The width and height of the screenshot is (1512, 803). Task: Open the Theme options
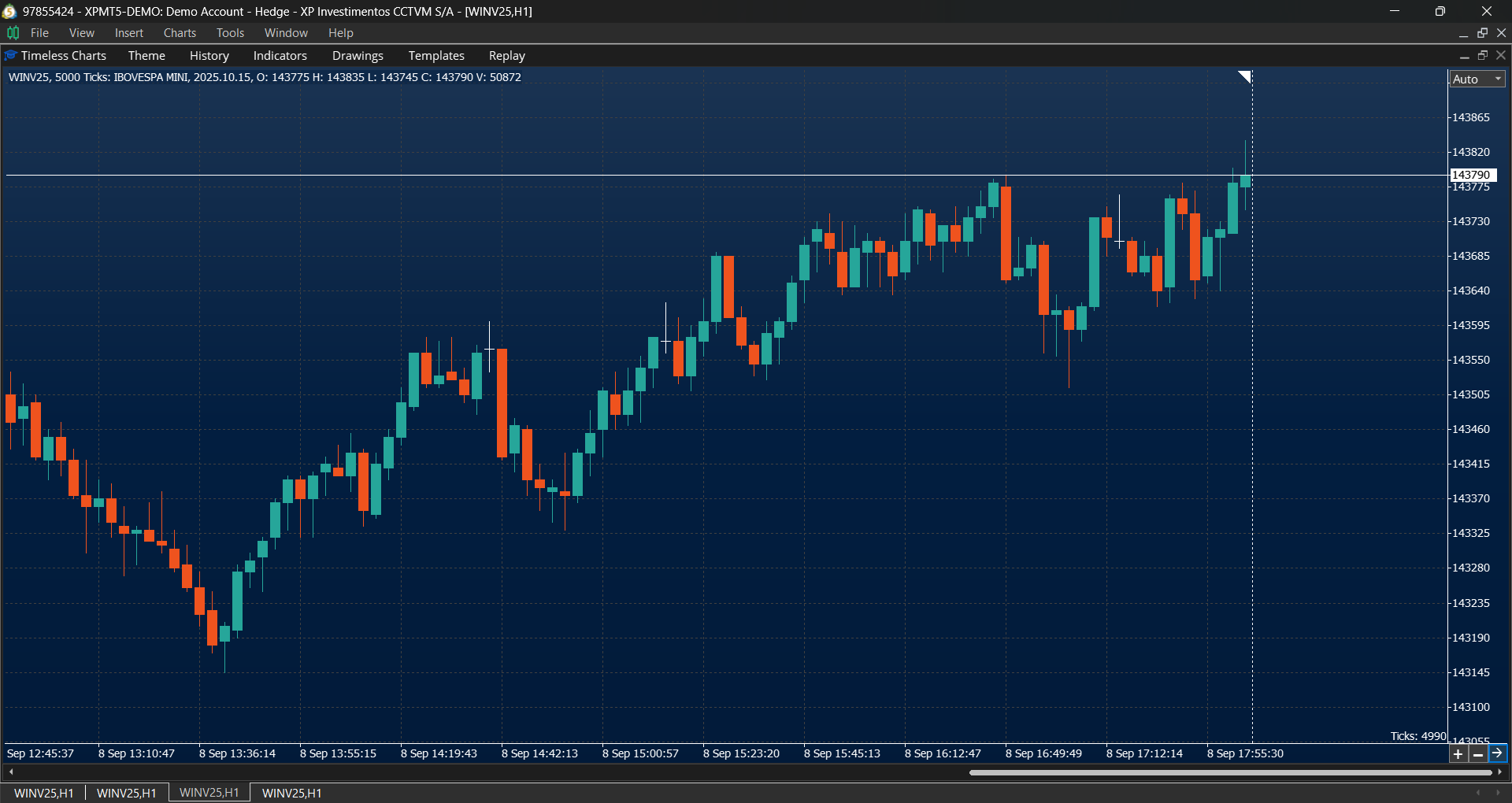pos(146,55)
